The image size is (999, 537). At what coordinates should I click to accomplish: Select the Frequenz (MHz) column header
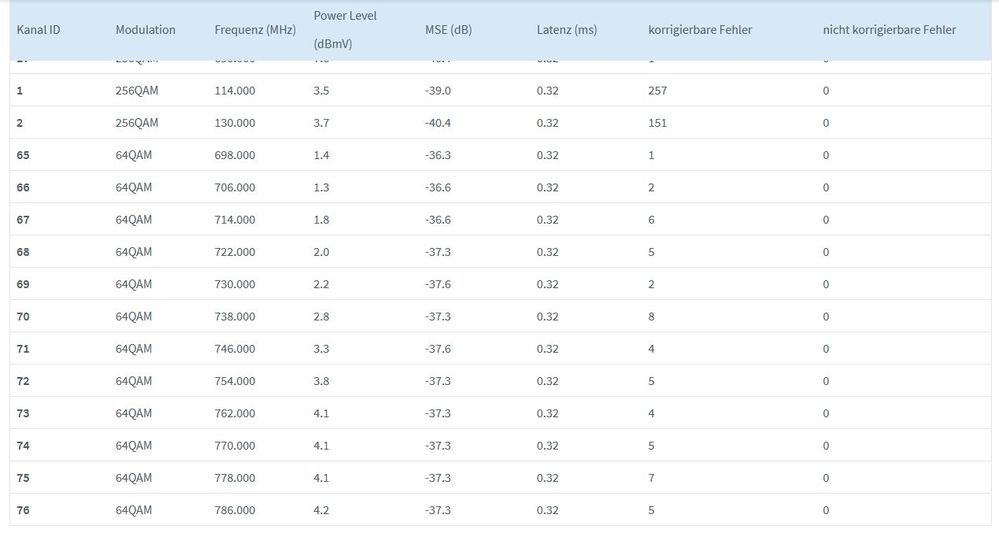[255, 30]
